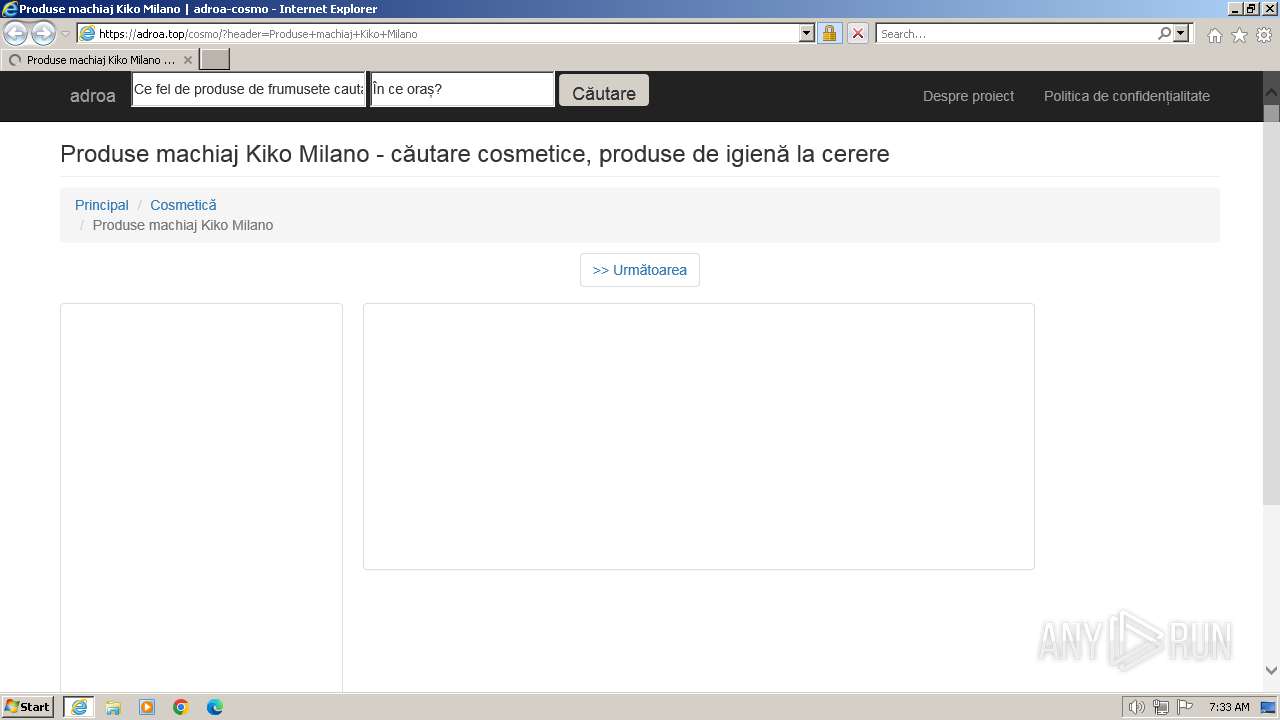1280x720 pixels.
Task: Open Favorites star icon
Action: click(1239, 35)
